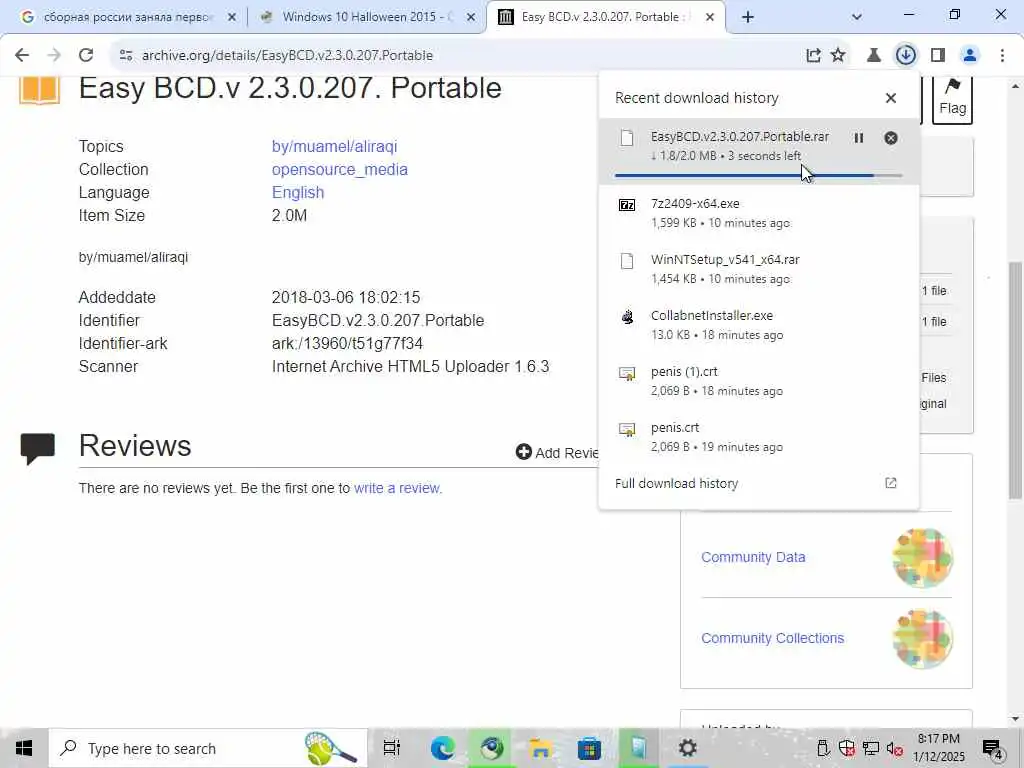Screen dimensions: 1024x768
Task: Click the Reviews speech bubble icon
Action: pyautogui.click(x=37, y=448)
